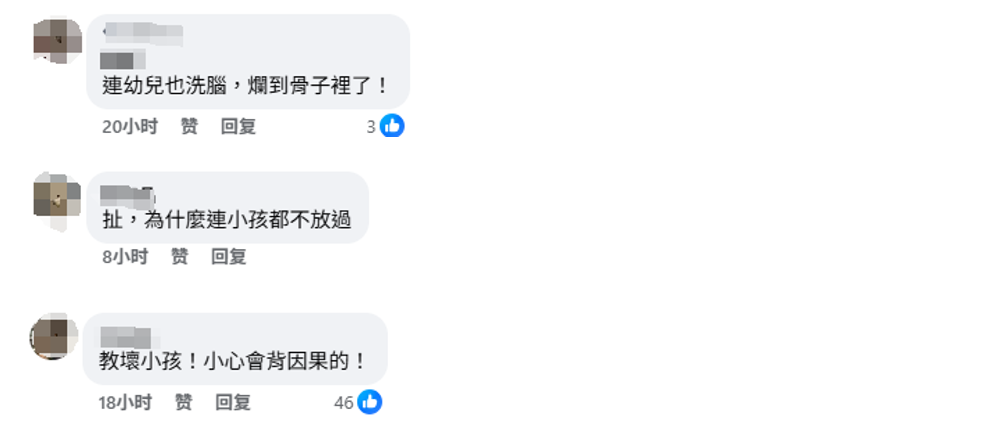Image resolution: width=982 pixels, height=444 pixels.
Task: Like the comment posted 20小时 ago
Action: tap(189, 126)
